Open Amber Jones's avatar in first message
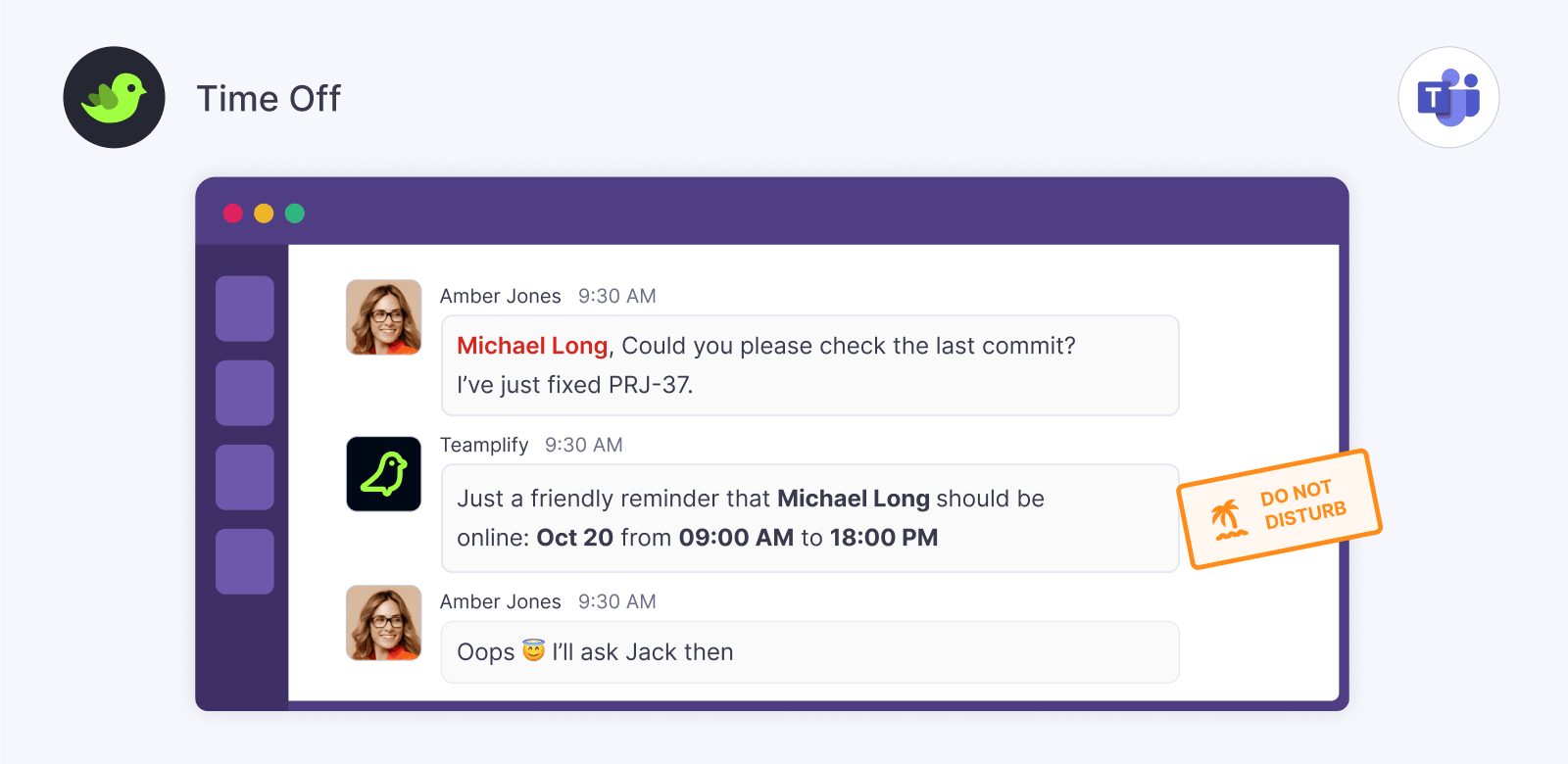 (x=383, y=317)
